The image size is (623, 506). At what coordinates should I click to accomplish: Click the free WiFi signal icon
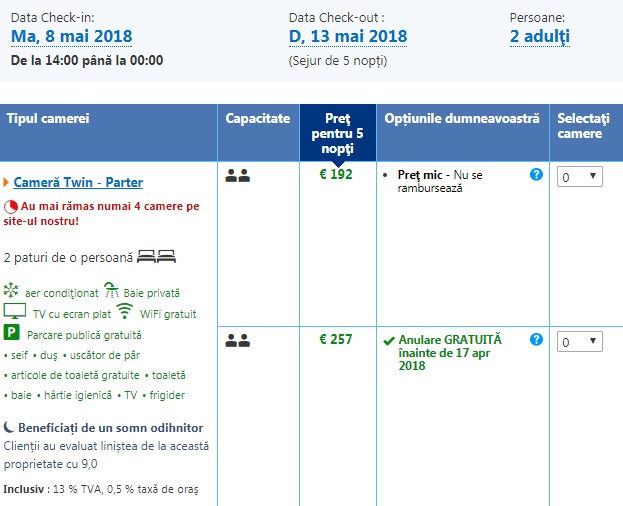click(x=125, y=310)
